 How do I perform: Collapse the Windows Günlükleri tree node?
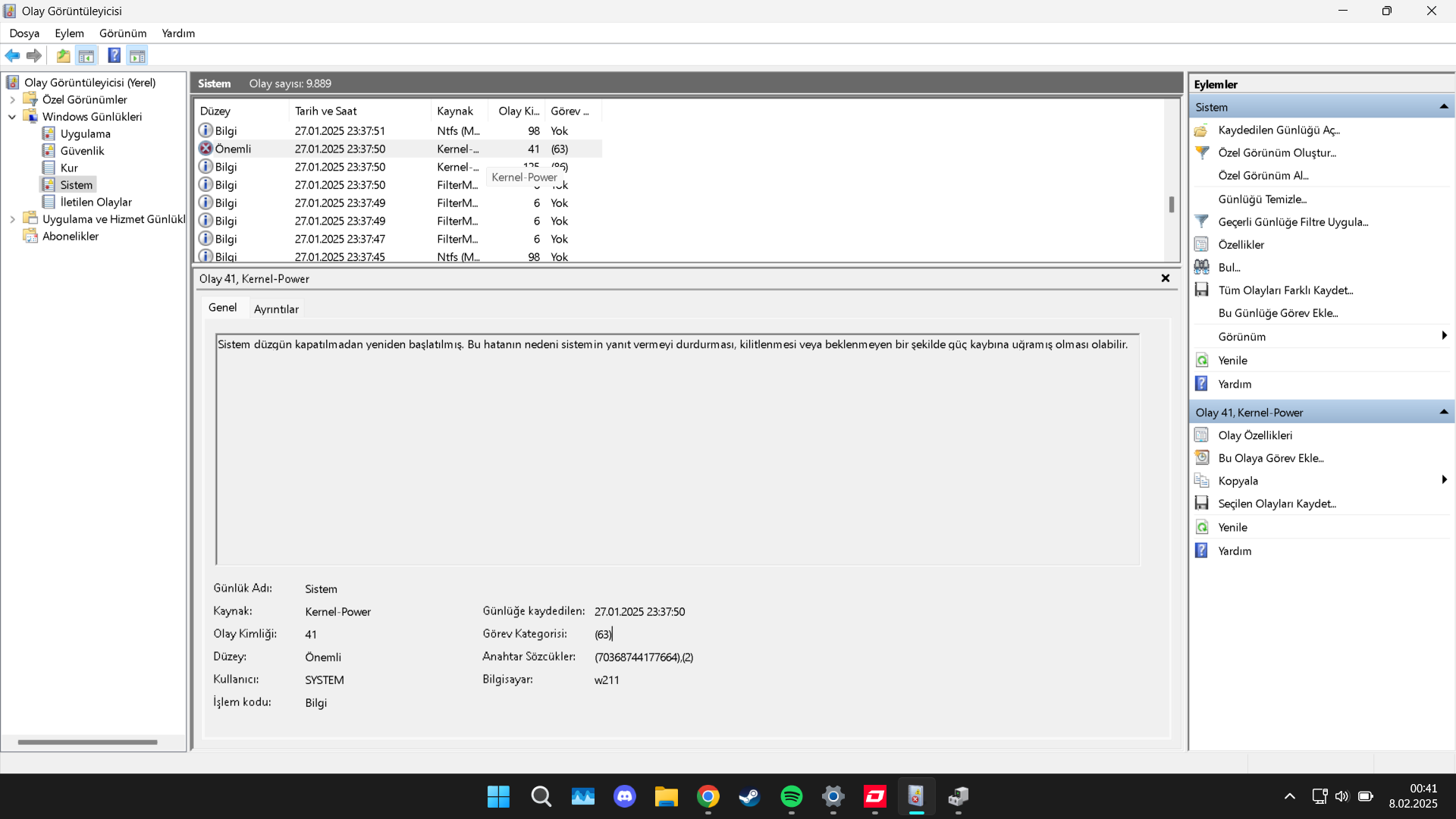(12, 117)
